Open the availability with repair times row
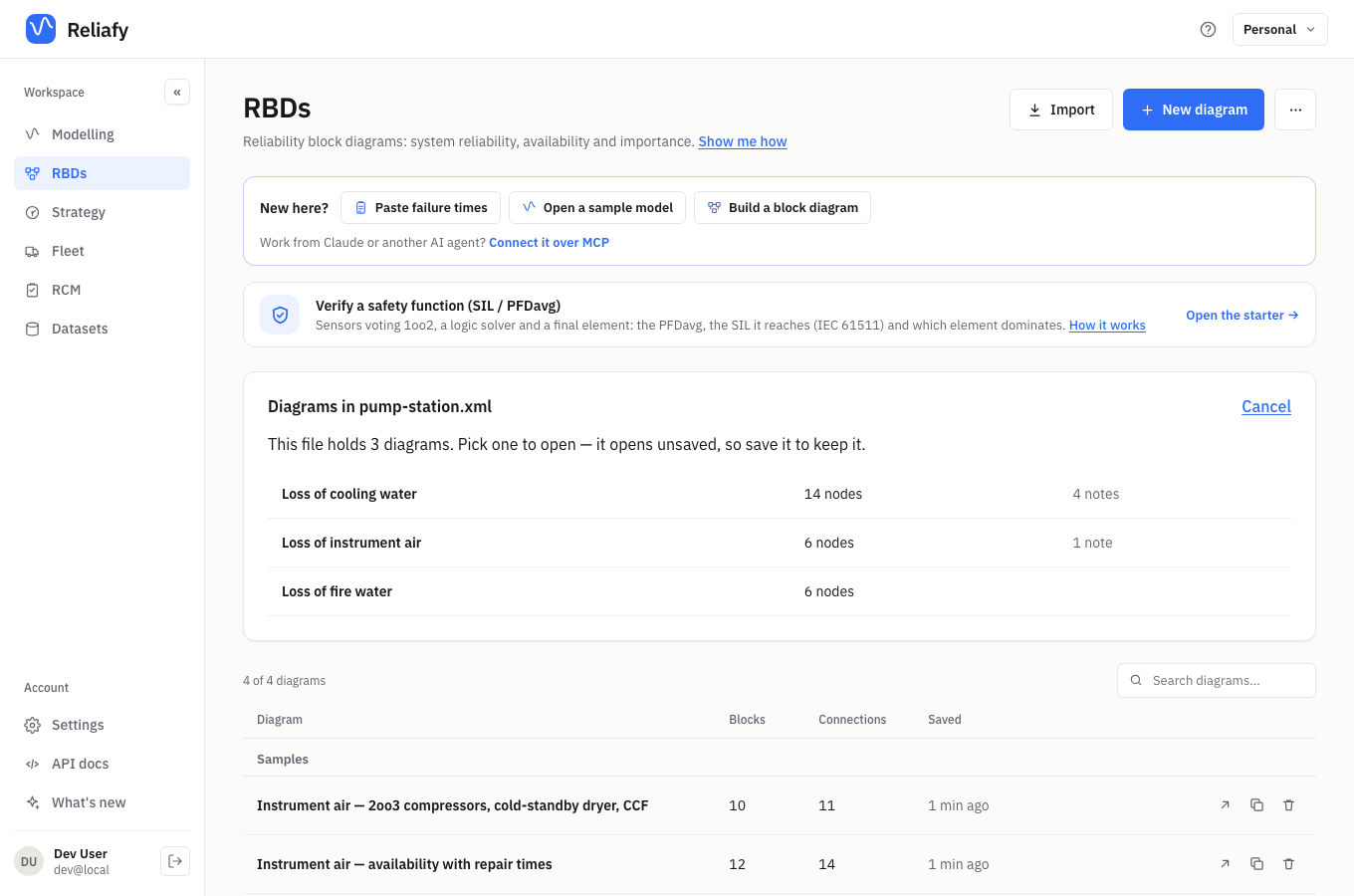 coord(780,864)
